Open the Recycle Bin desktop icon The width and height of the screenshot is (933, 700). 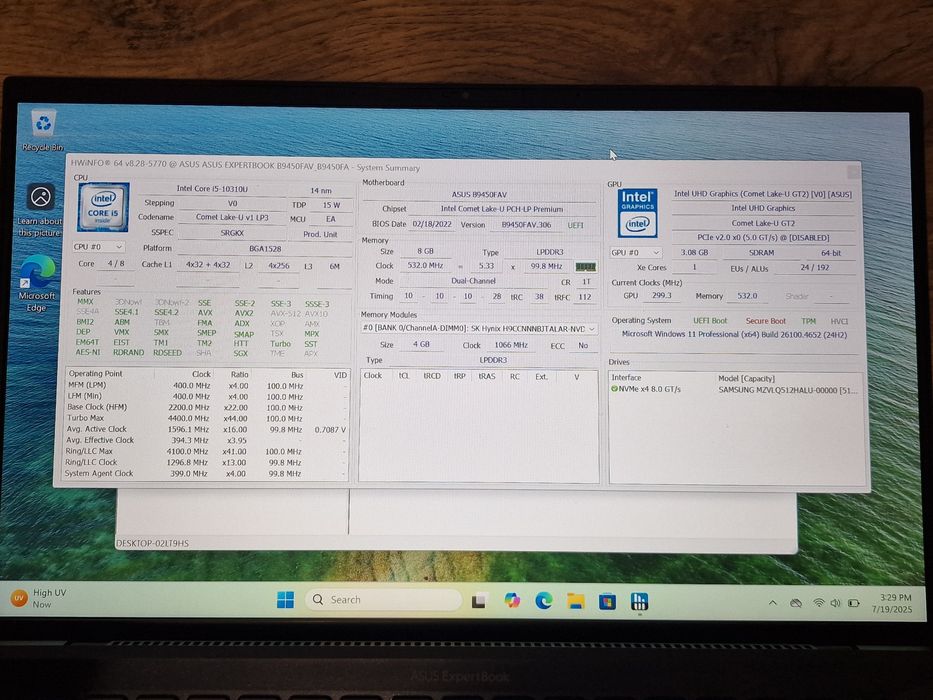point(43,129)
